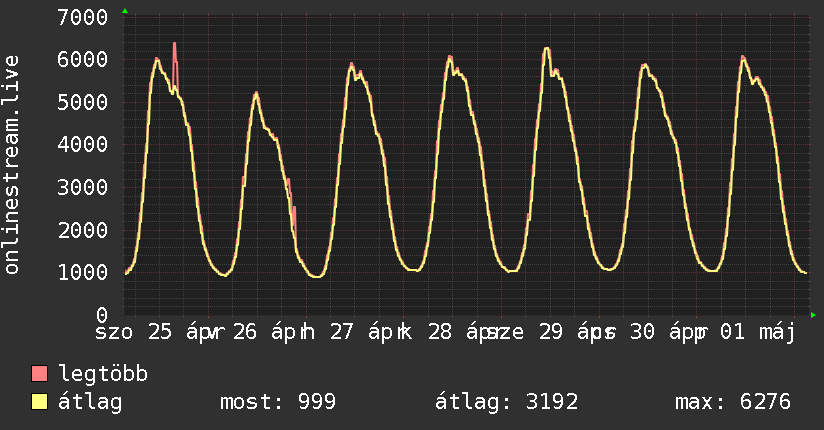The height and width of the screenshot is (430, 824).
Task: Click the 'átlag: 3192' statistic
Action: [x=507, y=402]
